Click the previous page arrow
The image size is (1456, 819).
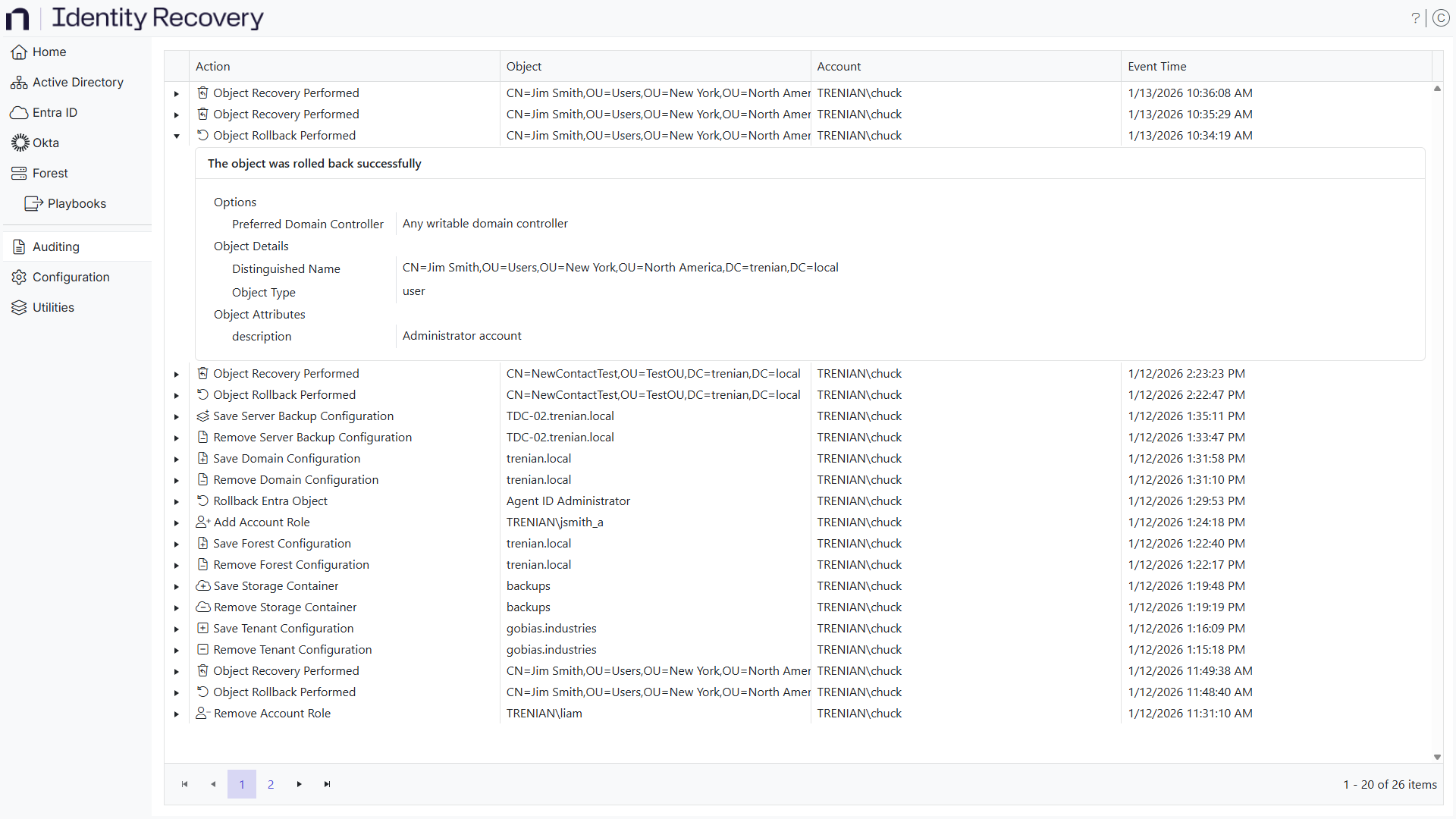click(212, 784)
